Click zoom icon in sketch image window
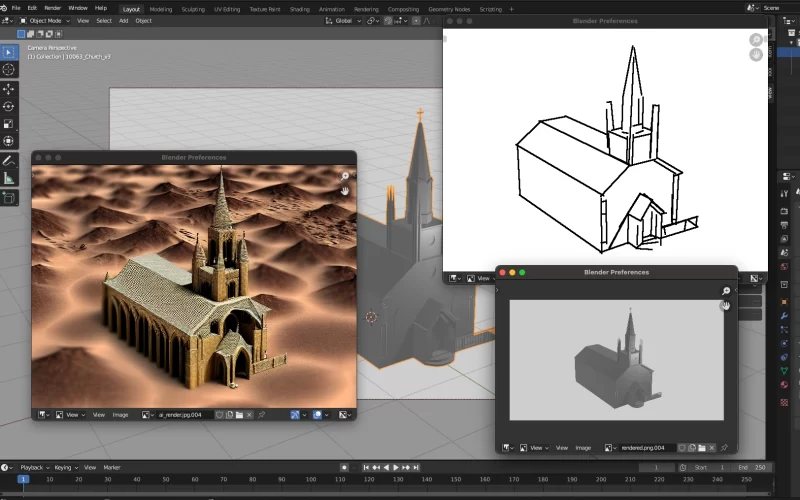 click(x=756, y=39)
